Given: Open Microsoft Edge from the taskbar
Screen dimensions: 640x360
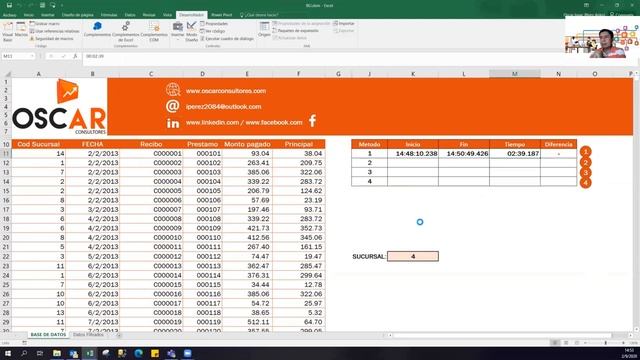Looking at the screenshot, I should pyautogui.click(x=138, y=353).
